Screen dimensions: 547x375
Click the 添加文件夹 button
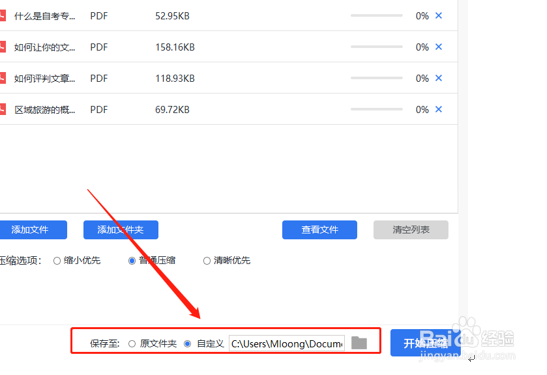pyautogui.click(x=121, y=230)
